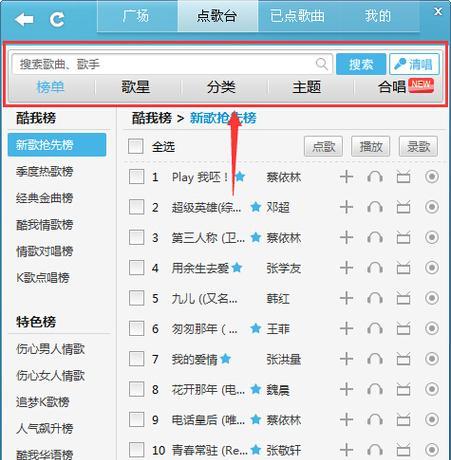Add 电话皇后 with the plus icon
This screenshot has height=460, width=451.
click(346, 419)
